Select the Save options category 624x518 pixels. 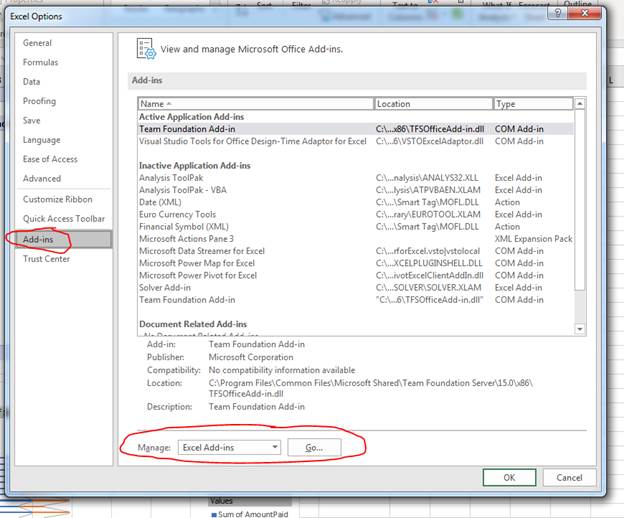pos(31,121)
